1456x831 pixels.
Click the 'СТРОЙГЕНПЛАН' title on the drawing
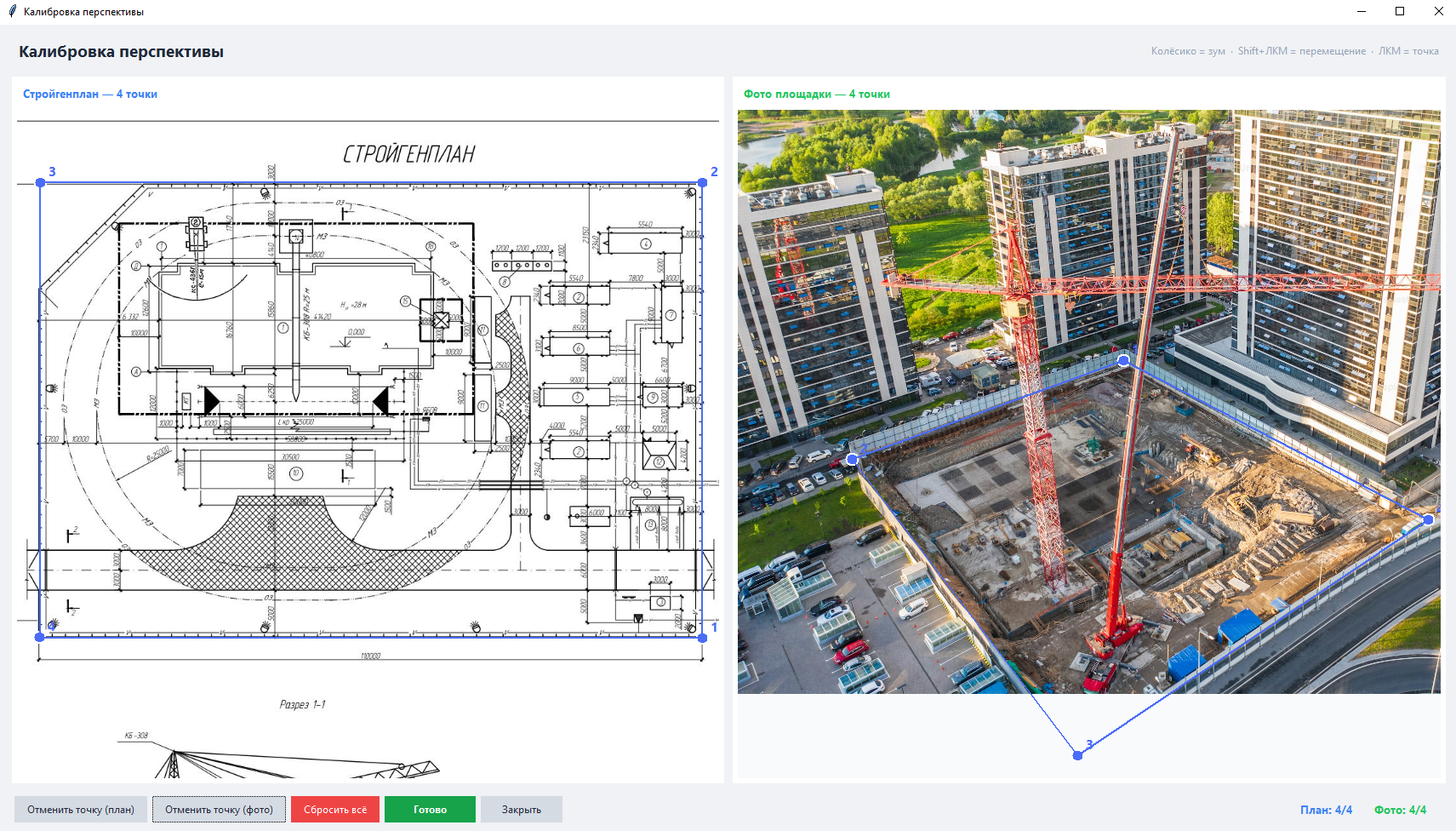pos(408,154)
